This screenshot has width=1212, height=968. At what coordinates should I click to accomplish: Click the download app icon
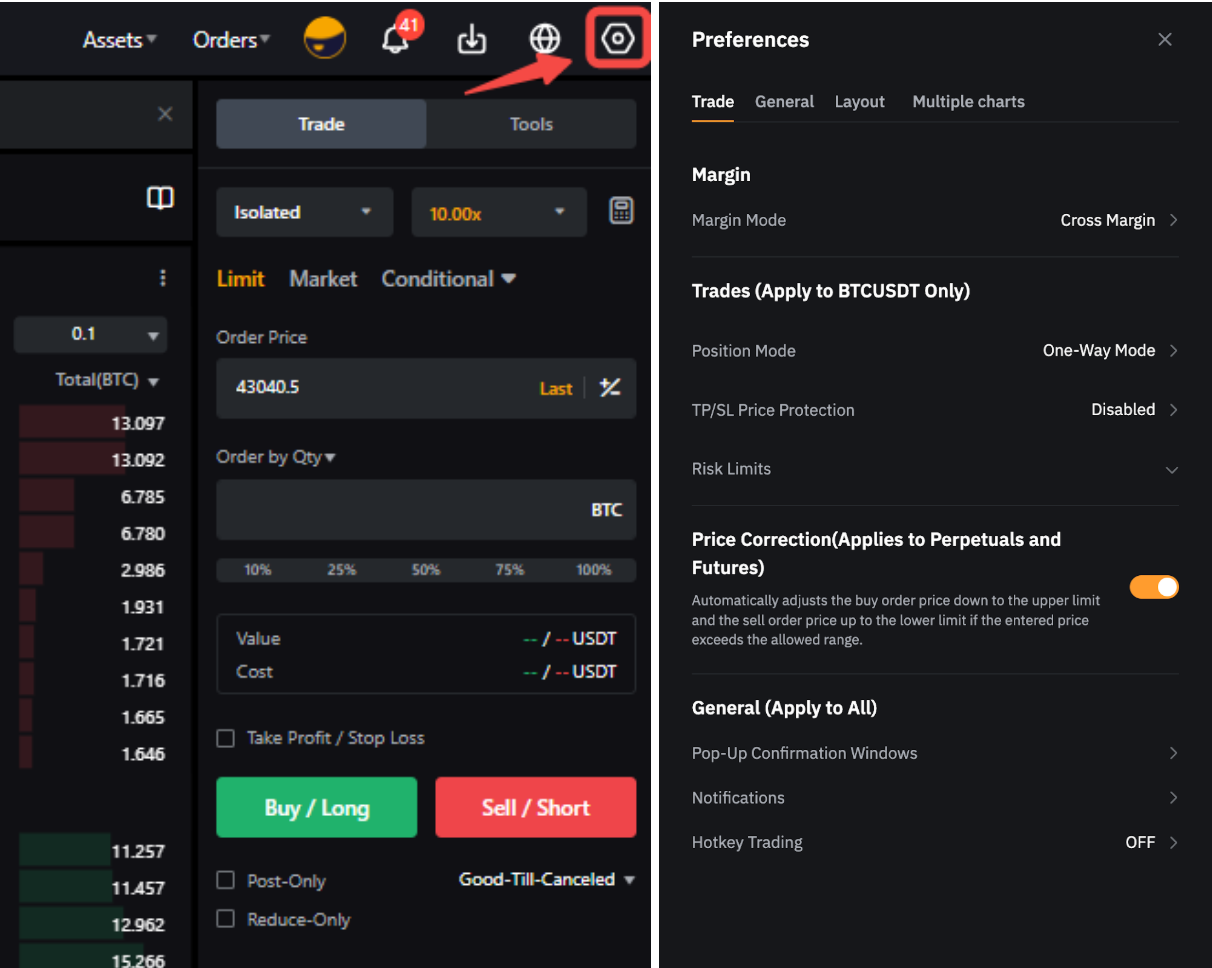[x=471, y=40]
